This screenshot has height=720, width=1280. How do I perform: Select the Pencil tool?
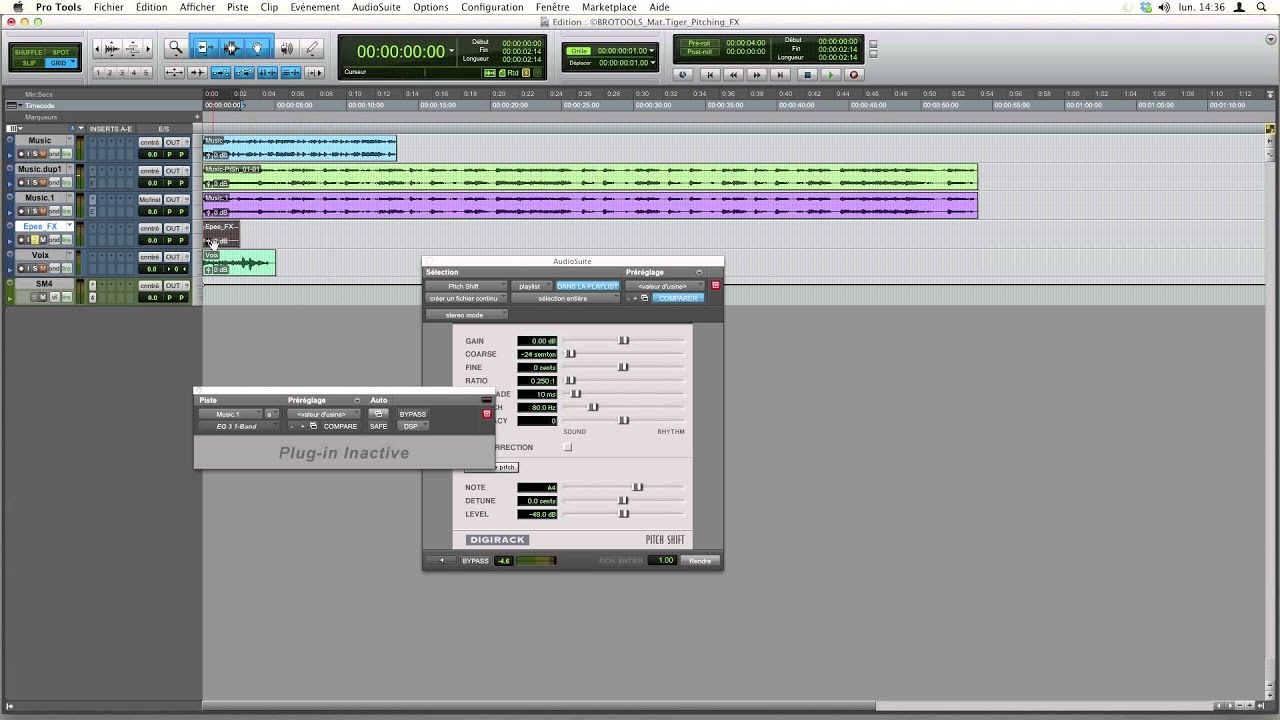coord(312,48)
